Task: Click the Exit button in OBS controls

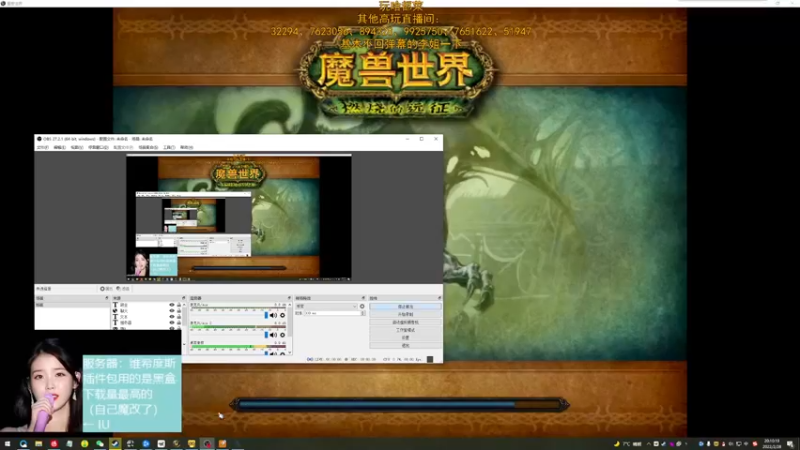Action: [405, 345]
